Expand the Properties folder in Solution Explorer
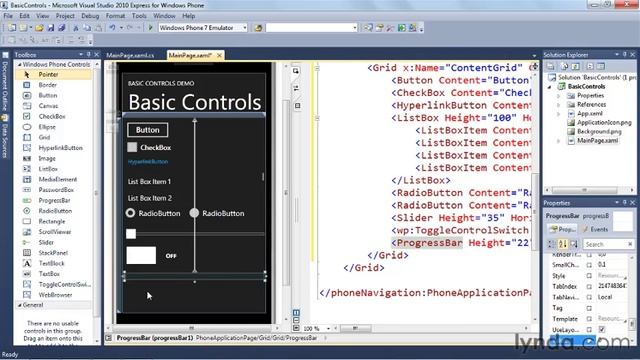 point(559,96)
